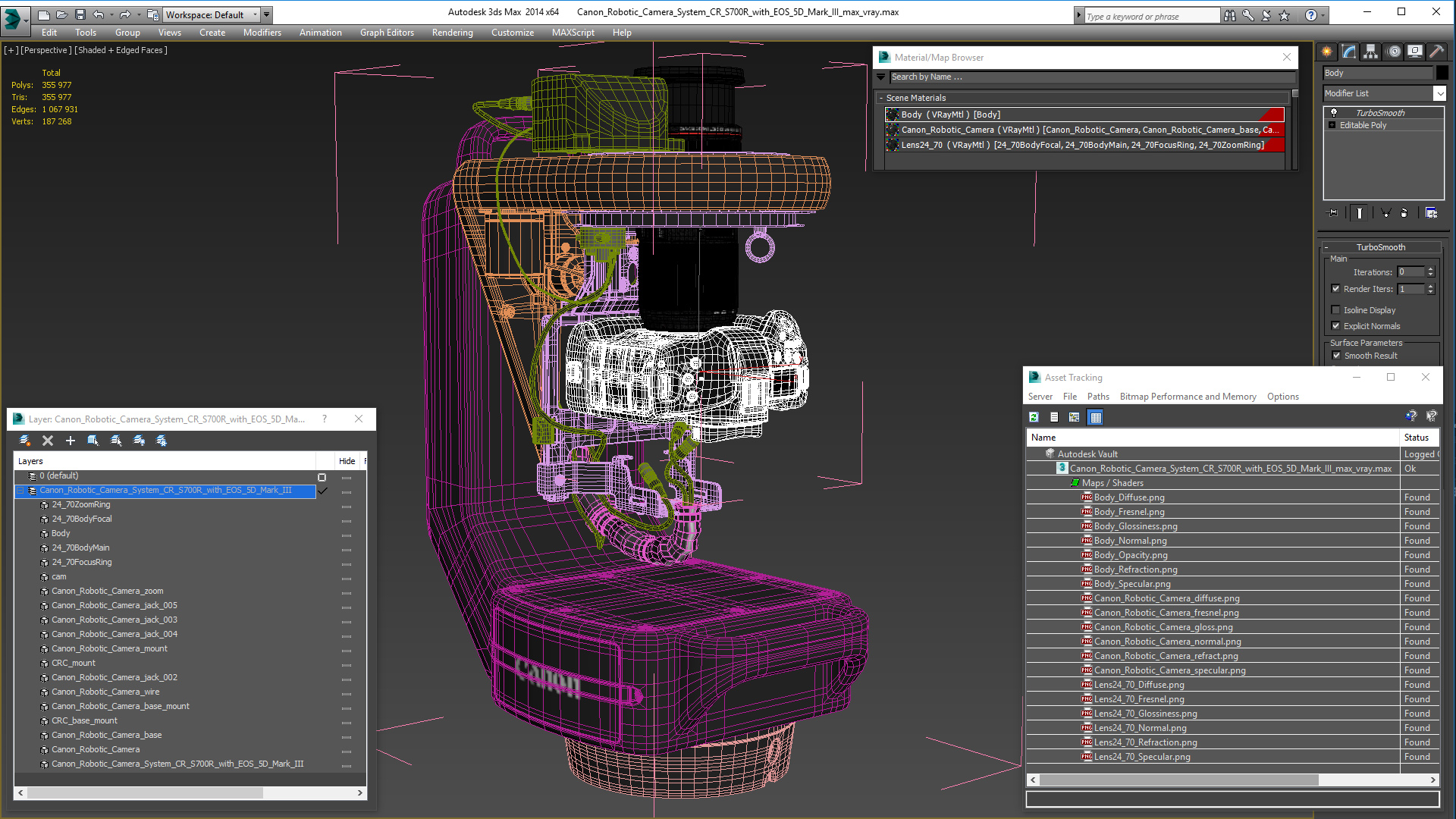The width and height of the screenshot is (1456, 819).
Task: Switch Asset Tracking to table view icon
Action: tap(1095, 417)
